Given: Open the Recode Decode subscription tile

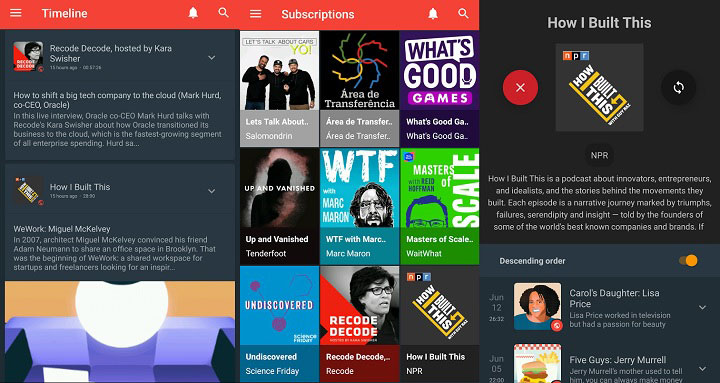Looking at the screenshot, I should click(360, 324).
